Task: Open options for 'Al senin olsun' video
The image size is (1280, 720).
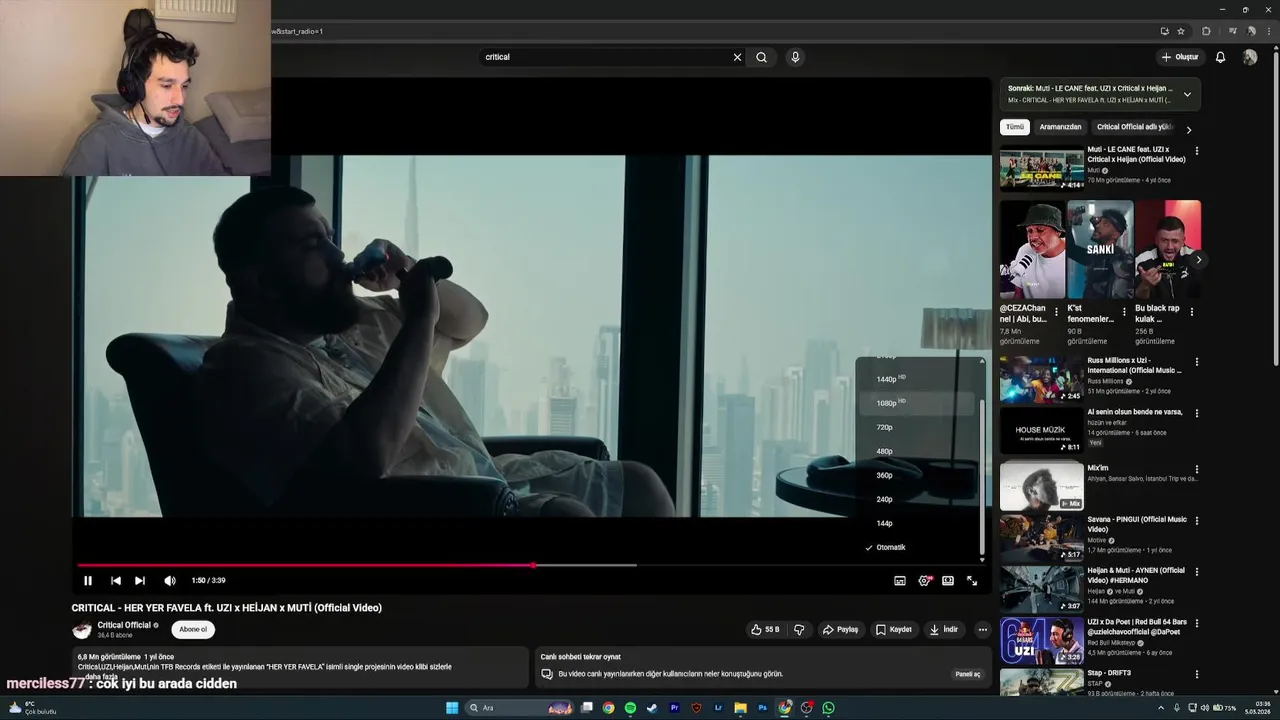Action: (1197, 413)
